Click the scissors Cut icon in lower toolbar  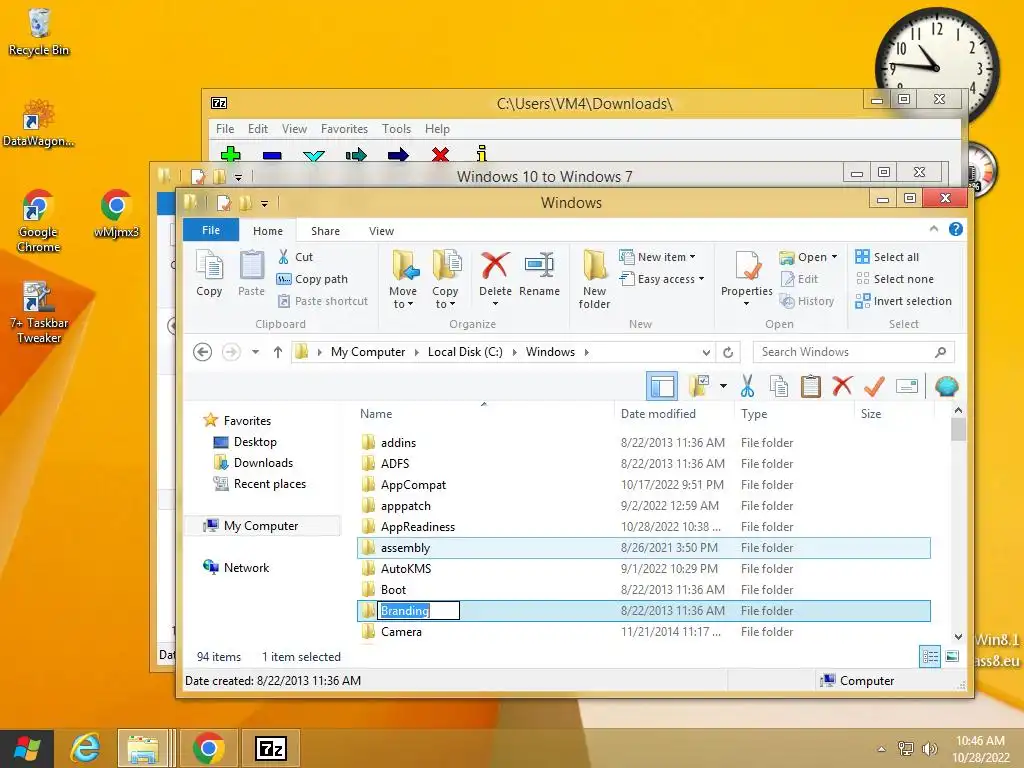[x=747, y=387]
